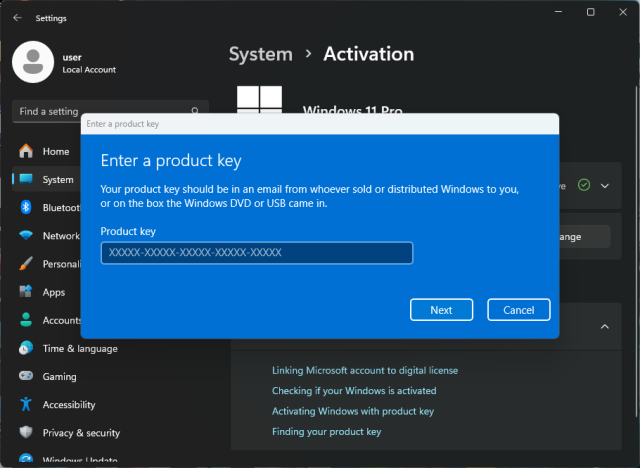
Task: Select the Accessibility figure icon
Action: point(26,404)
